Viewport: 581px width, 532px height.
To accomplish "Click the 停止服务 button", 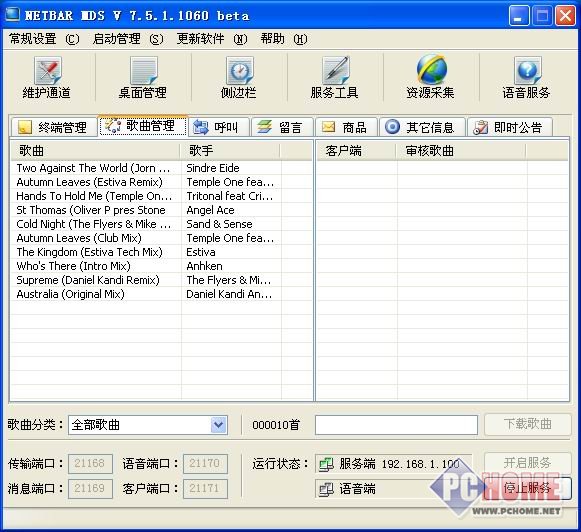I will click(x=527, y=488).
